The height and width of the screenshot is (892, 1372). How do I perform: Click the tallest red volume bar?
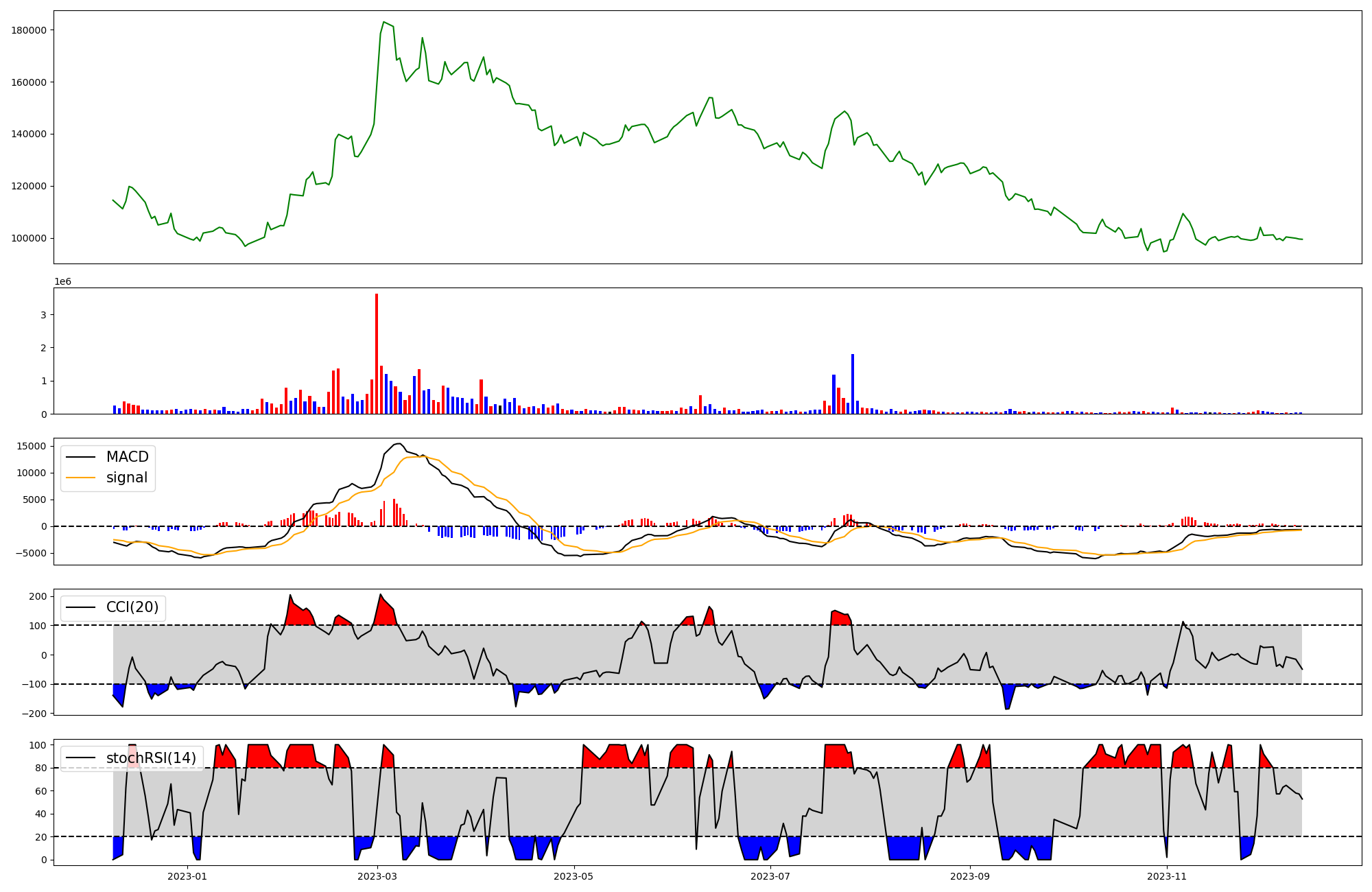(x=377, y=353)
